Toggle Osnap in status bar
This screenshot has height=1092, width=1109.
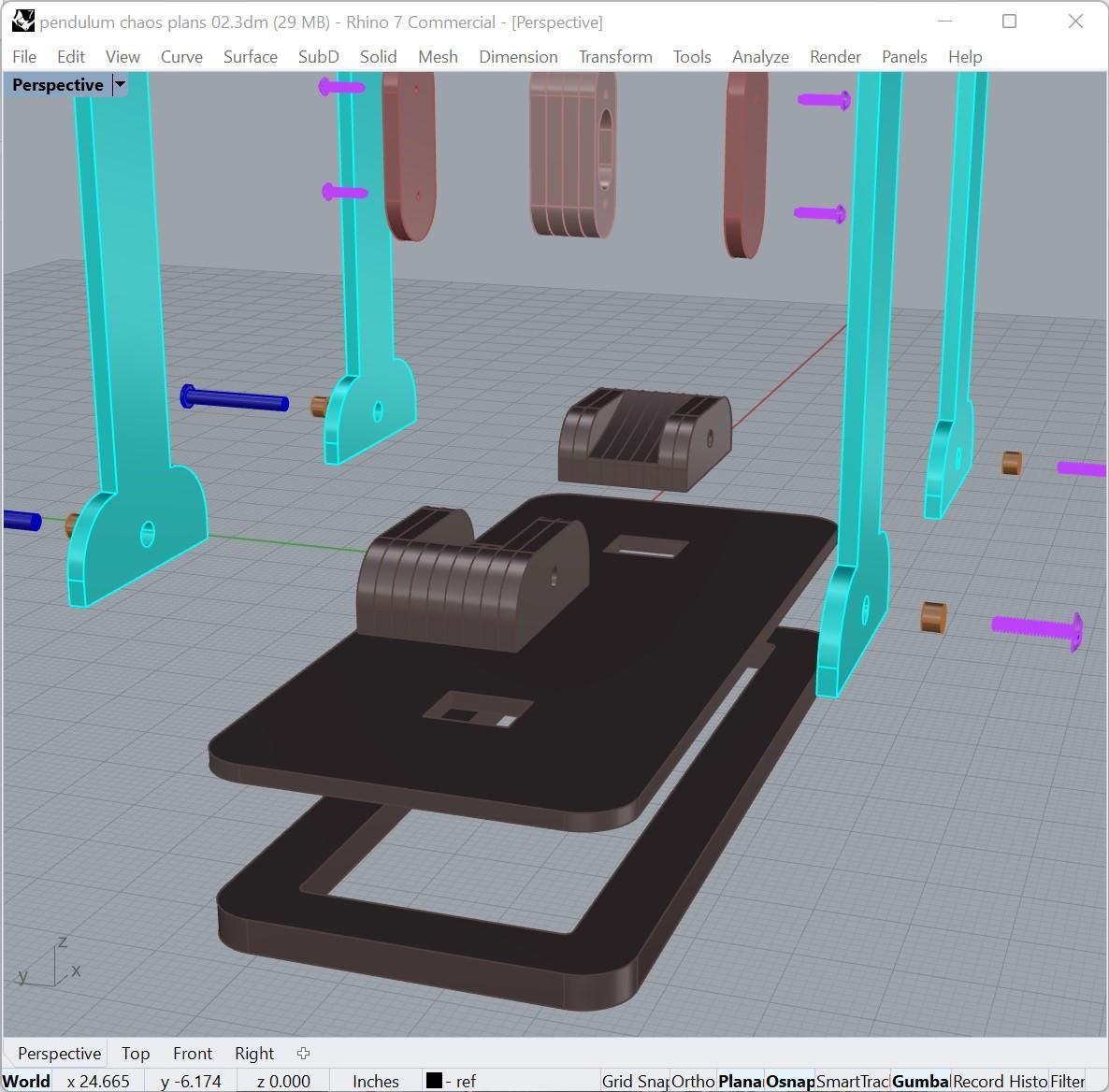coord(789,1081)
